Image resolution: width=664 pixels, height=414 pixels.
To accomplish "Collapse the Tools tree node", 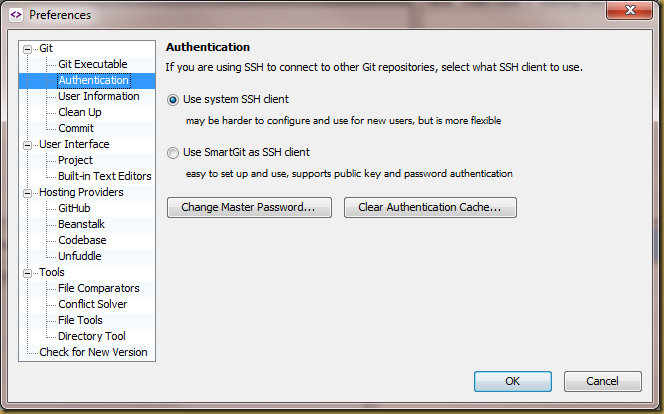I will click(29, 272).
